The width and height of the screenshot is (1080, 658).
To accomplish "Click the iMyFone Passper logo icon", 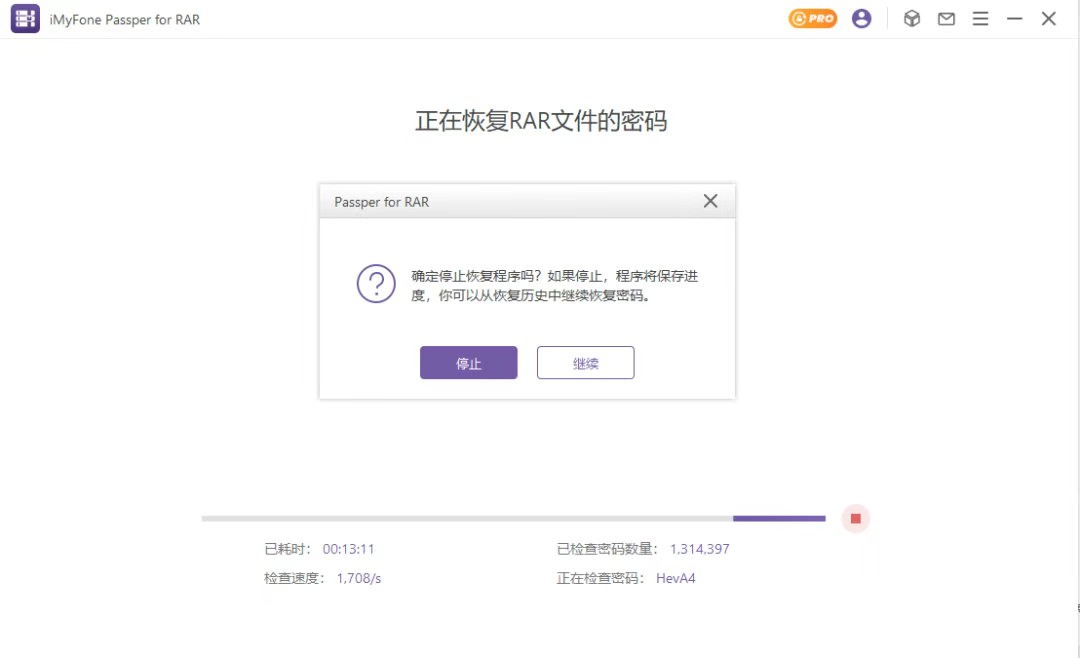I will [24, 18].
